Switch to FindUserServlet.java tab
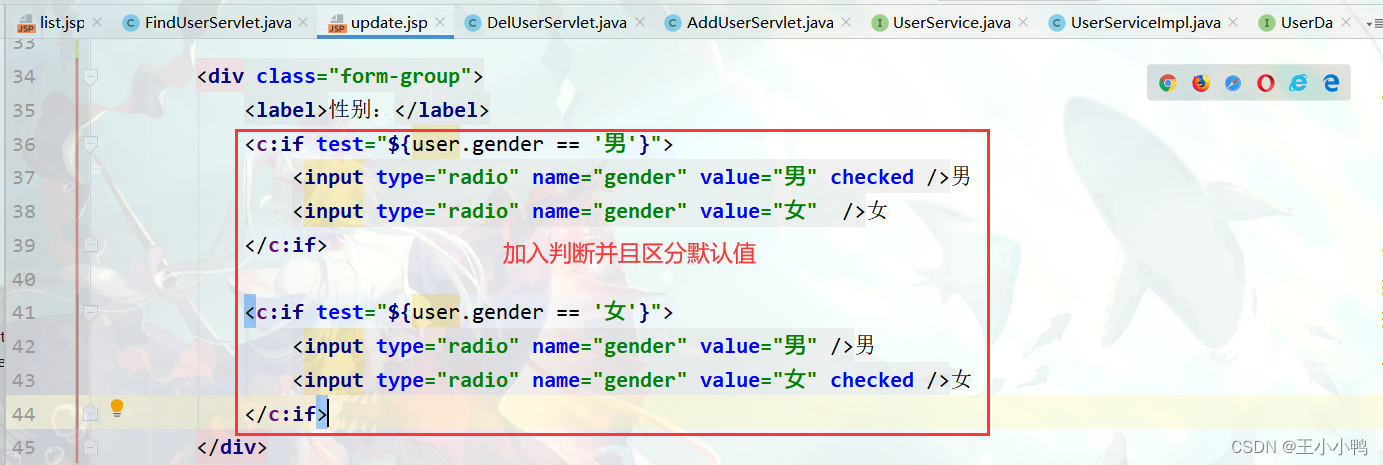The image size is (1383, 465). click(217, 22)
